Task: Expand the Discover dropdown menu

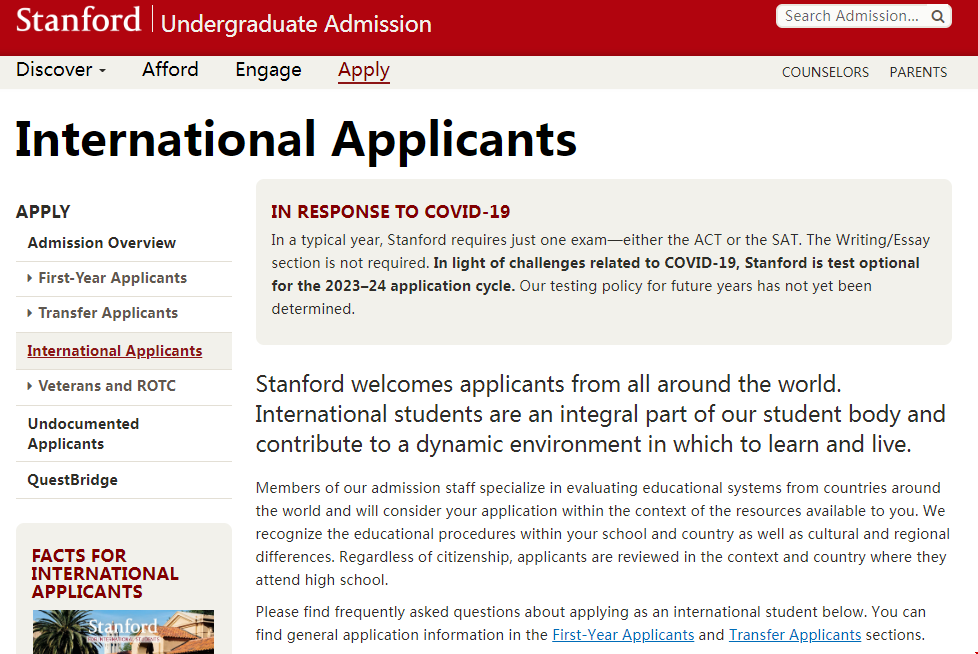Action: coord(61,69)
